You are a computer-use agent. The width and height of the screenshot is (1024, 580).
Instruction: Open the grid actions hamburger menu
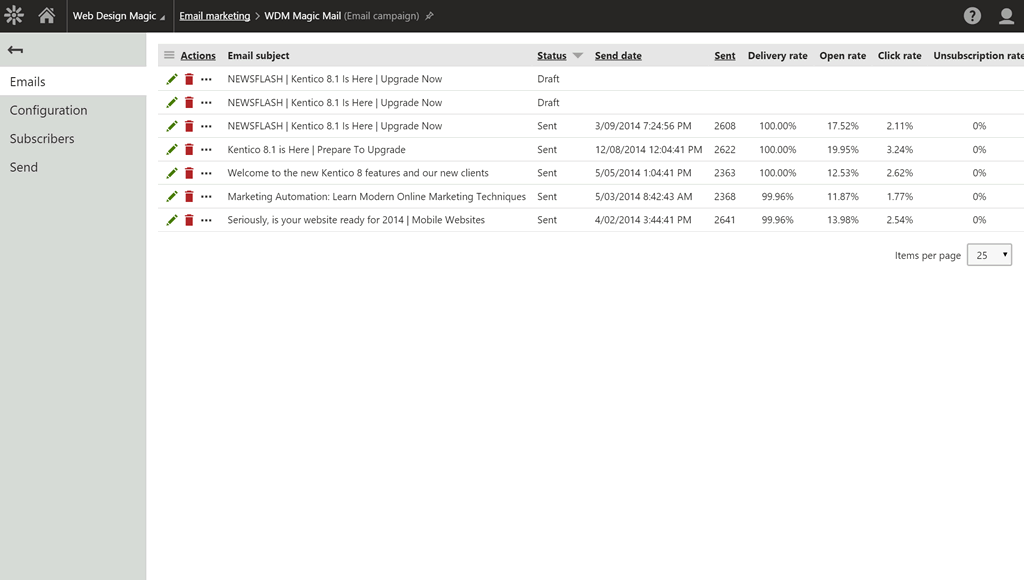[169, 56]
